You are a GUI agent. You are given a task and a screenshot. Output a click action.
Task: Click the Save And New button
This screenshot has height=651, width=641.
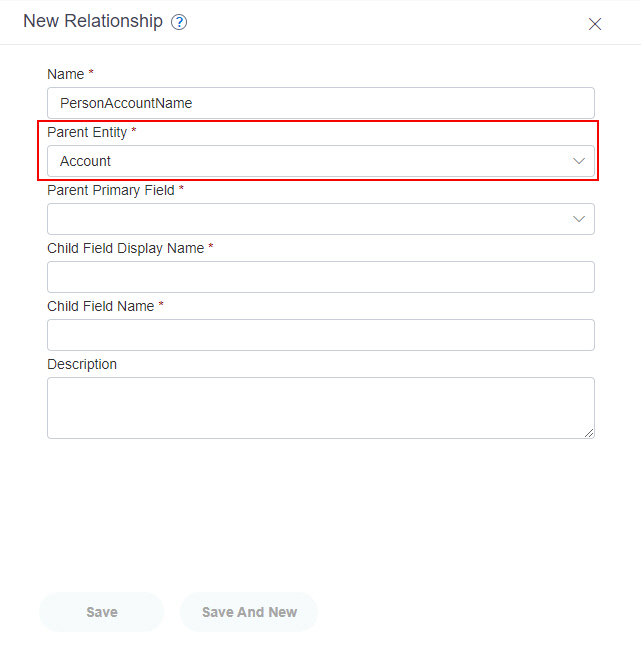(249, 612)
